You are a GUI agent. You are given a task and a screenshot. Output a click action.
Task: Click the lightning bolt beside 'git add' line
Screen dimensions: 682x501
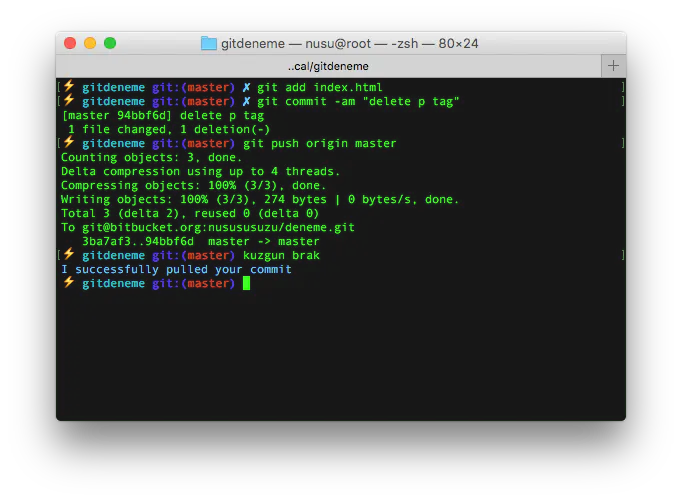click(69, 86)
